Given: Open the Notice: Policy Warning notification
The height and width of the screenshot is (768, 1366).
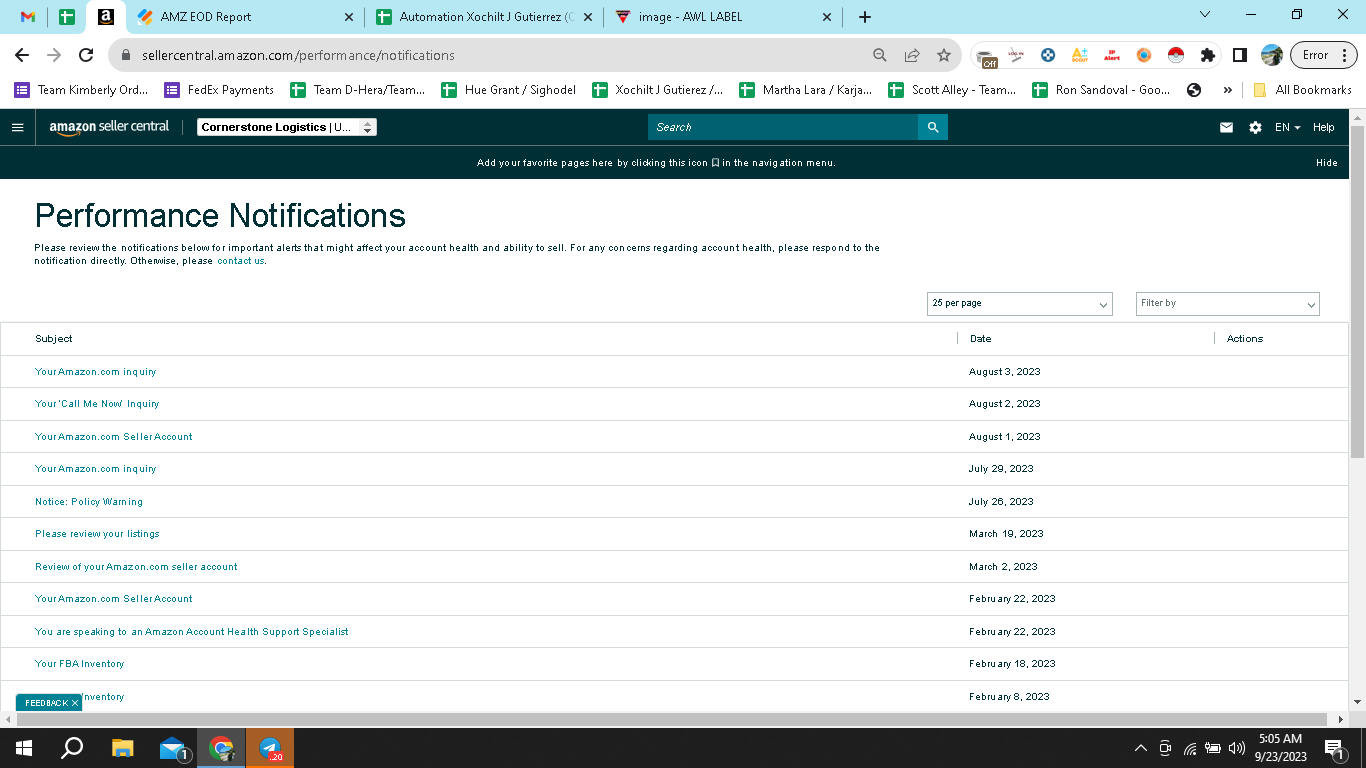Looking at the screenshot, I should 89,501.
